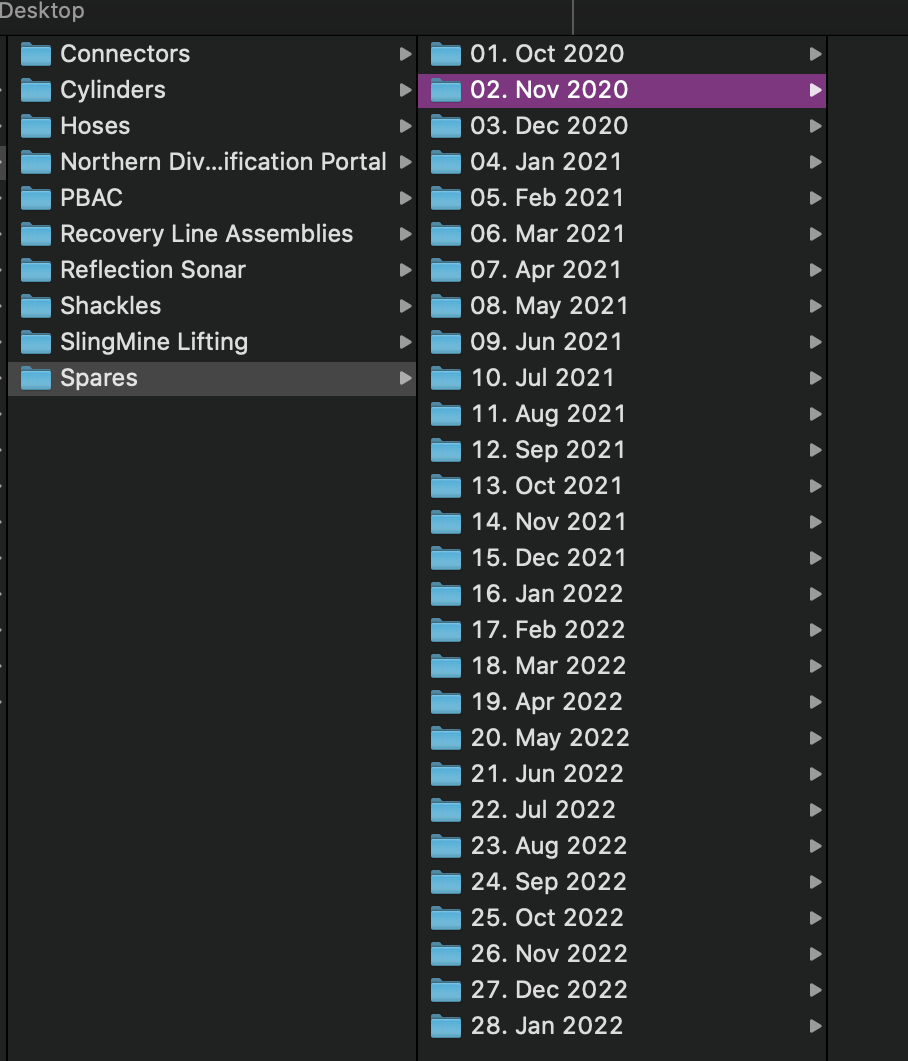The image size is (908, 1061).
Task: Click the 15. Dec 2021 folder icon
Action: tap(446, 558)
